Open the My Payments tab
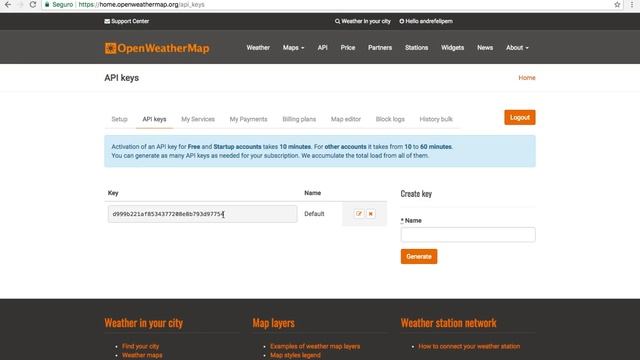The height and width of the screenshot is (360, 640). (x=249, y=119)
